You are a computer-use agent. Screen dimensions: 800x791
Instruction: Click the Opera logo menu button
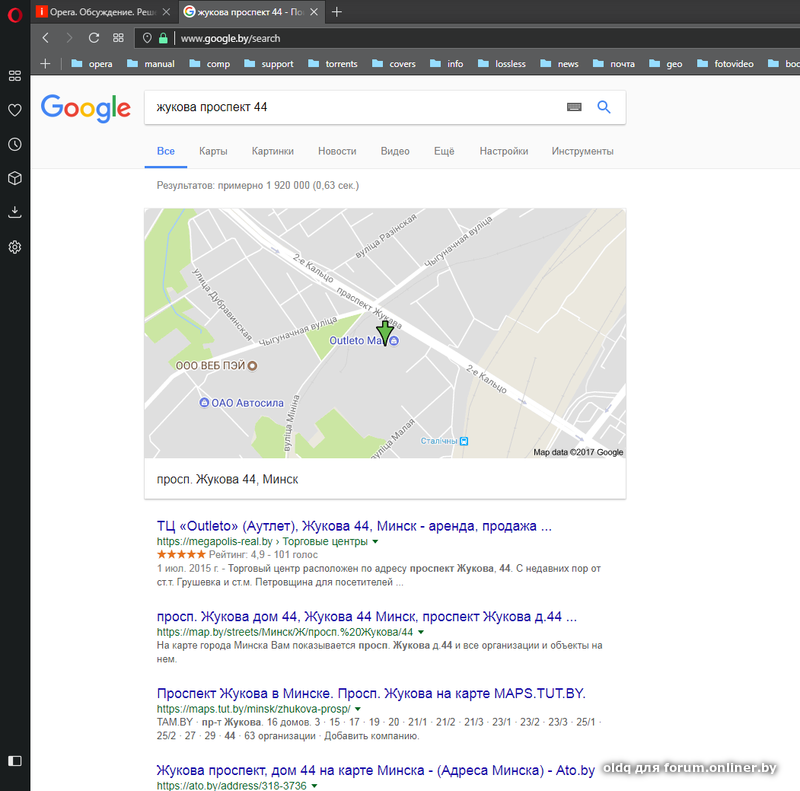[x=15, y=15]
